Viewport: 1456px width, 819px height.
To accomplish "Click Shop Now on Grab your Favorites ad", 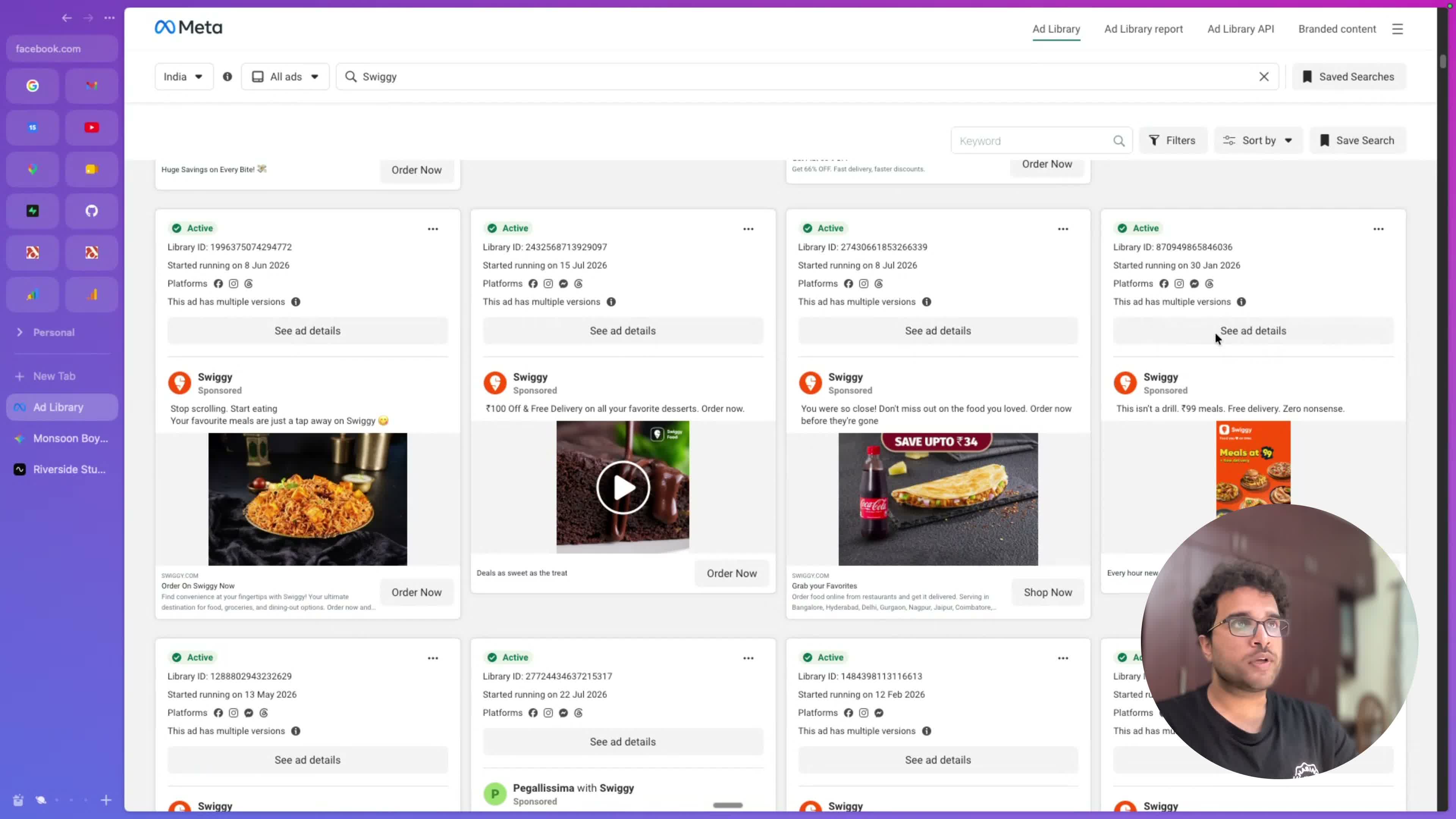I will 1048,592.
